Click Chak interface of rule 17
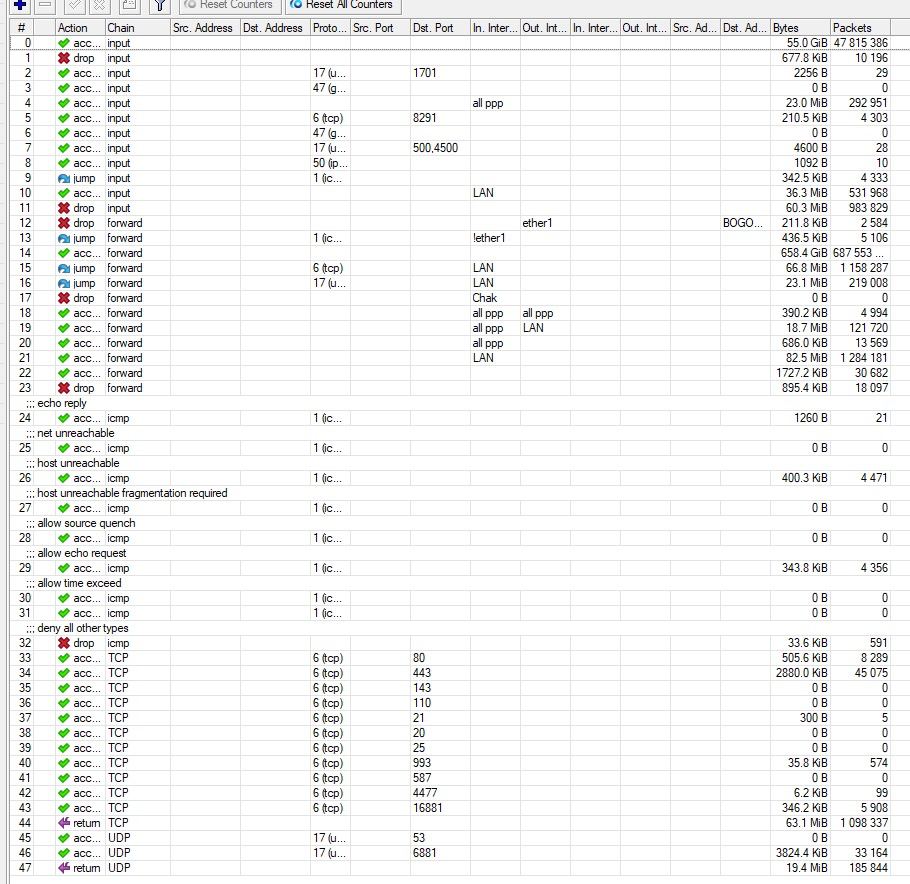910x884 pixels. (x=485, y=298)
